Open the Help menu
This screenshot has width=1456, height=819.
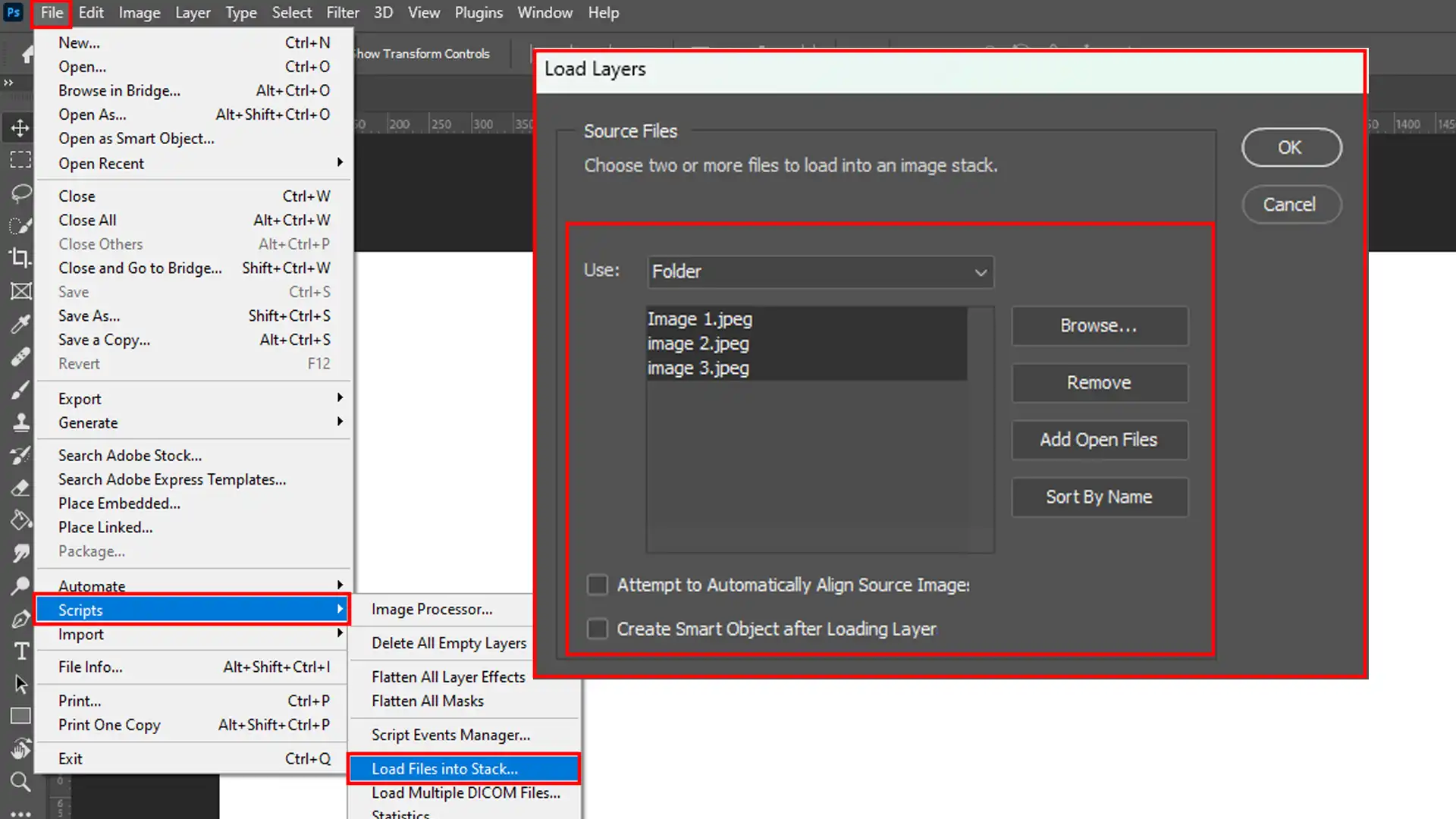604,13
